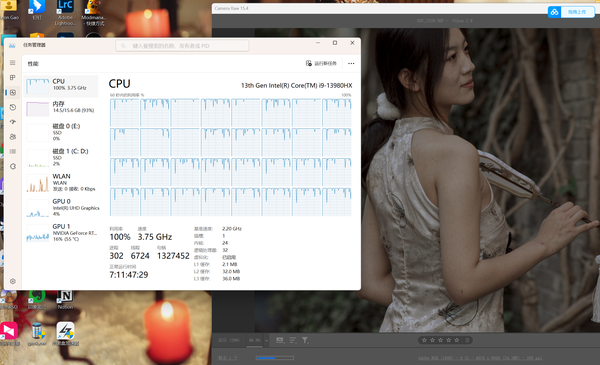Open the Processes page in Task Manager sidebar
Viewport: 600px width, 365px height.
point(13,78)
